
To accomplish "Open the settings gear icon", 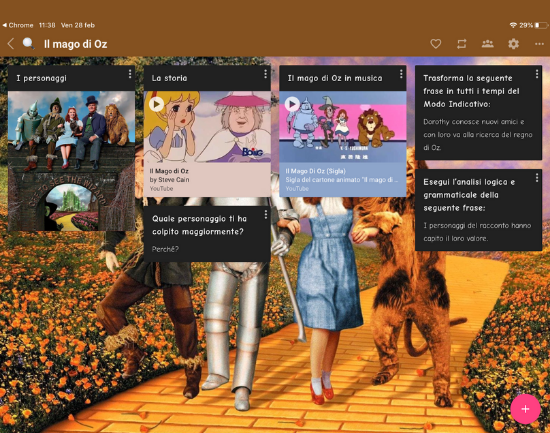I will [514, 44].
